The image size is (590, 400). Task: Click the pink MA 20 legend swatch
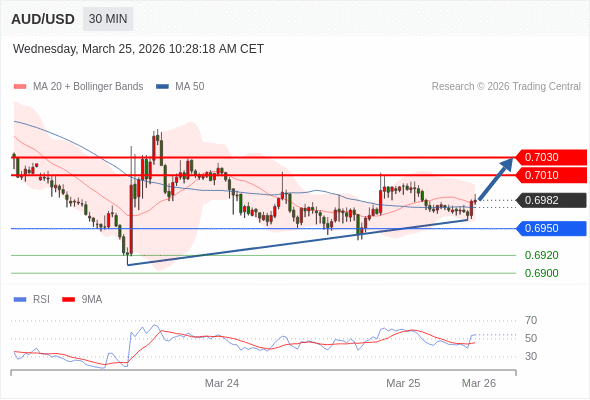(20, 87)
